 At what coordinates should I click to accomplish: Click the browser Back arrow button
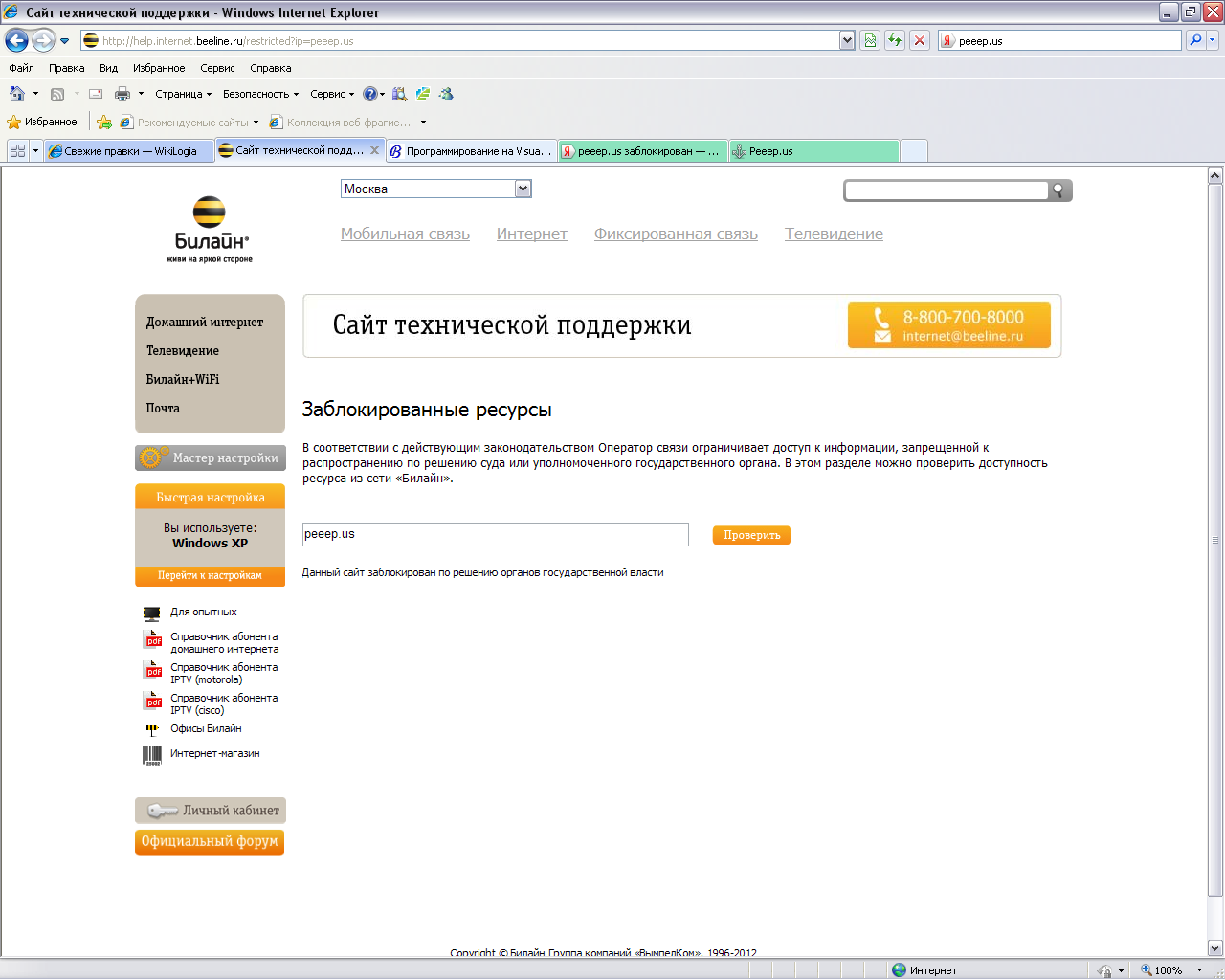(x=16, y=40)
